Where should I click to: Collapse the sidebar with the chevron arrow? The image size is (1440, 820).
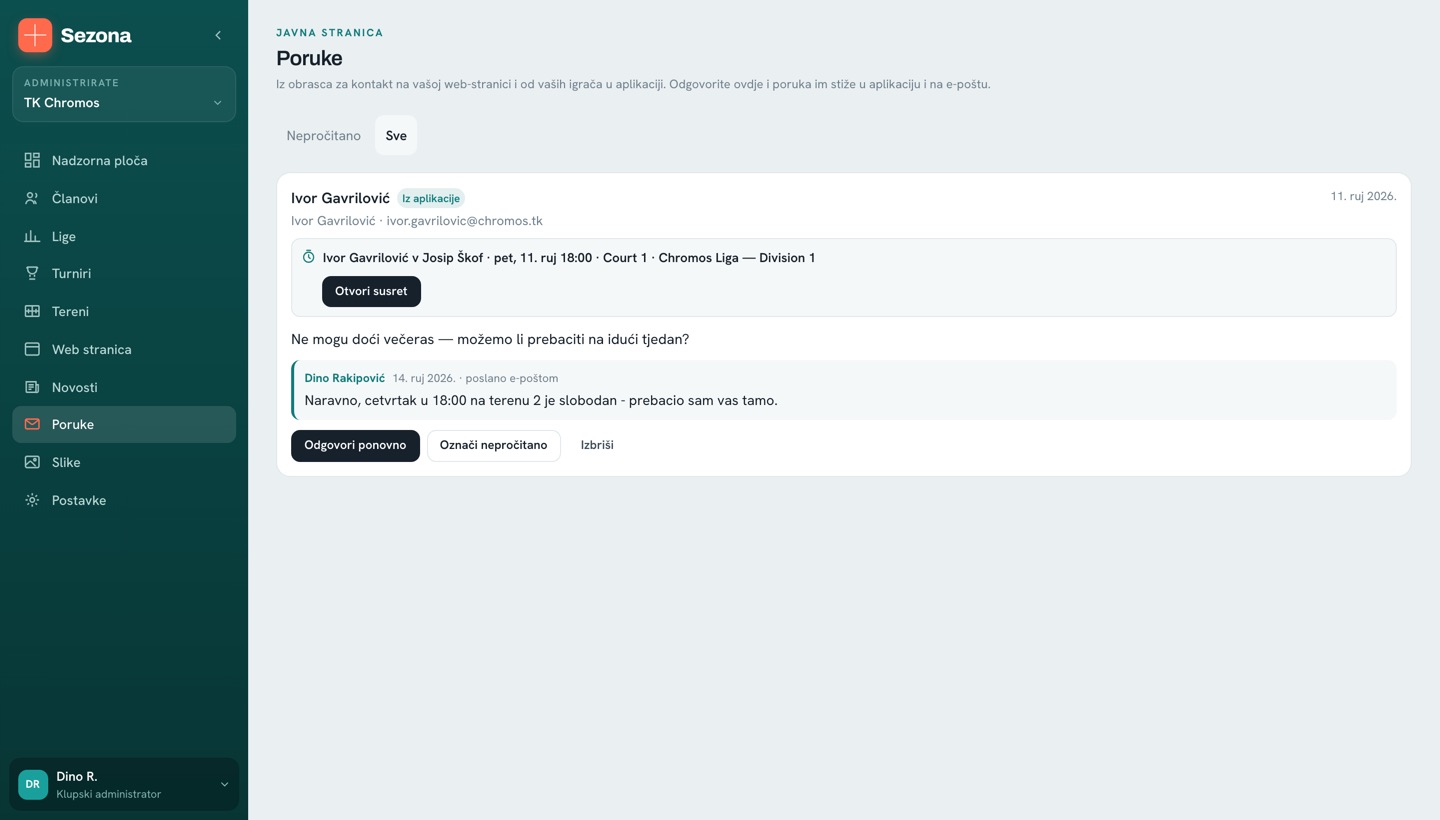(218, 35)
